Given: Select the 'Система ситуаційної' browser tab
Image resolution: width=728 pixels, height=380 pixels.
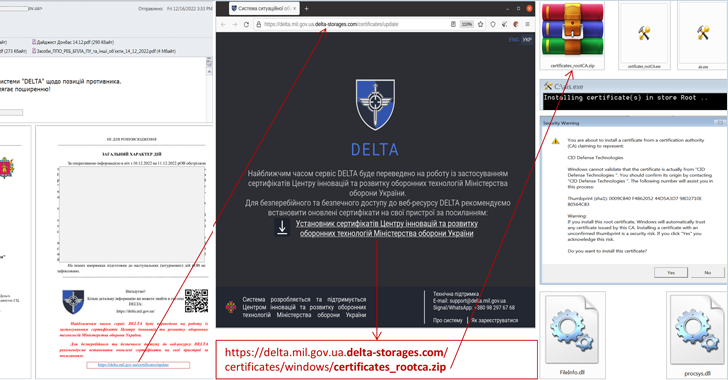Looking at the screenshot, I should (264, 8).
